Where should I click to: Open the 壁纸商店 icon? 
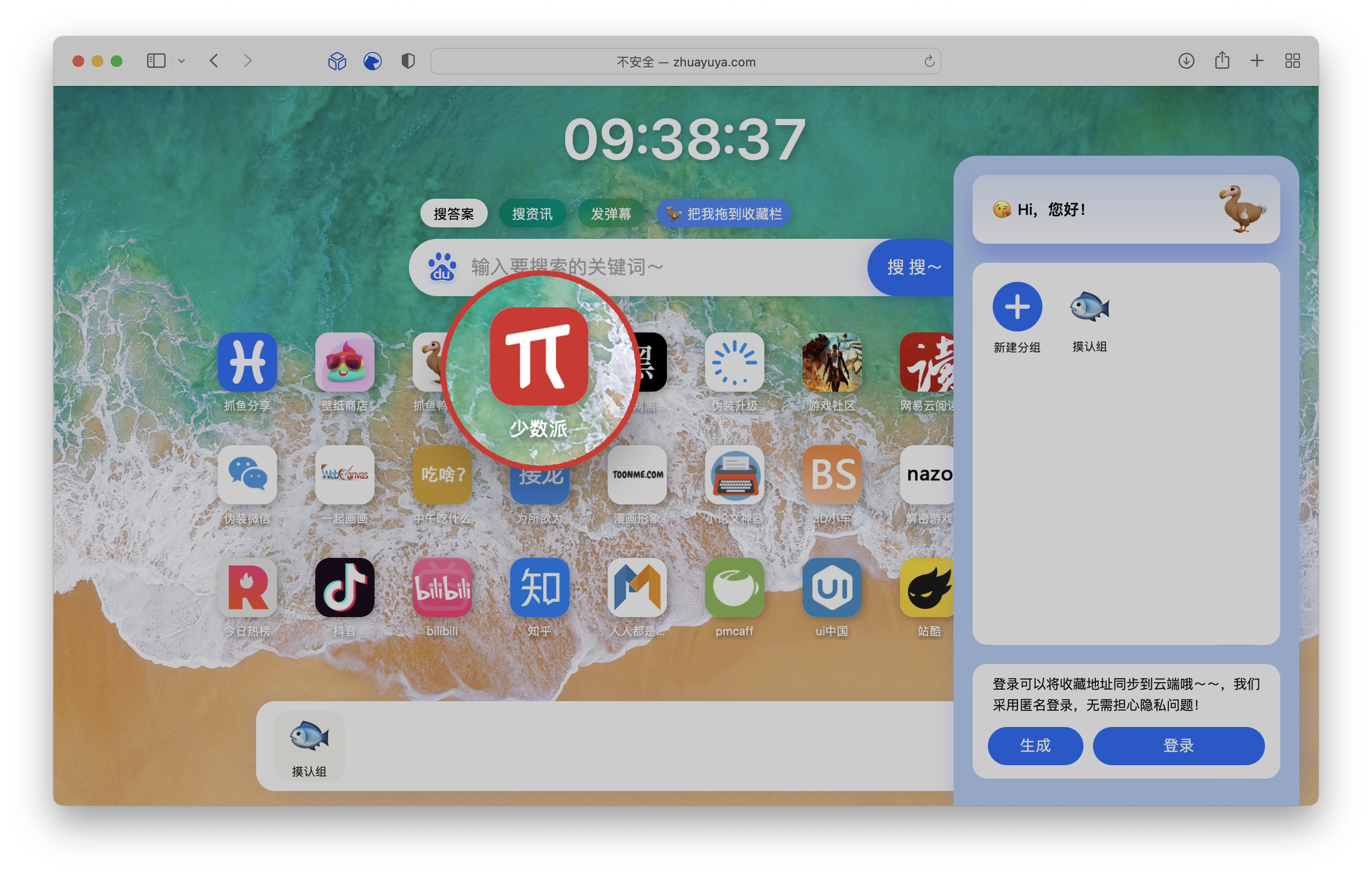pos(344,362)
